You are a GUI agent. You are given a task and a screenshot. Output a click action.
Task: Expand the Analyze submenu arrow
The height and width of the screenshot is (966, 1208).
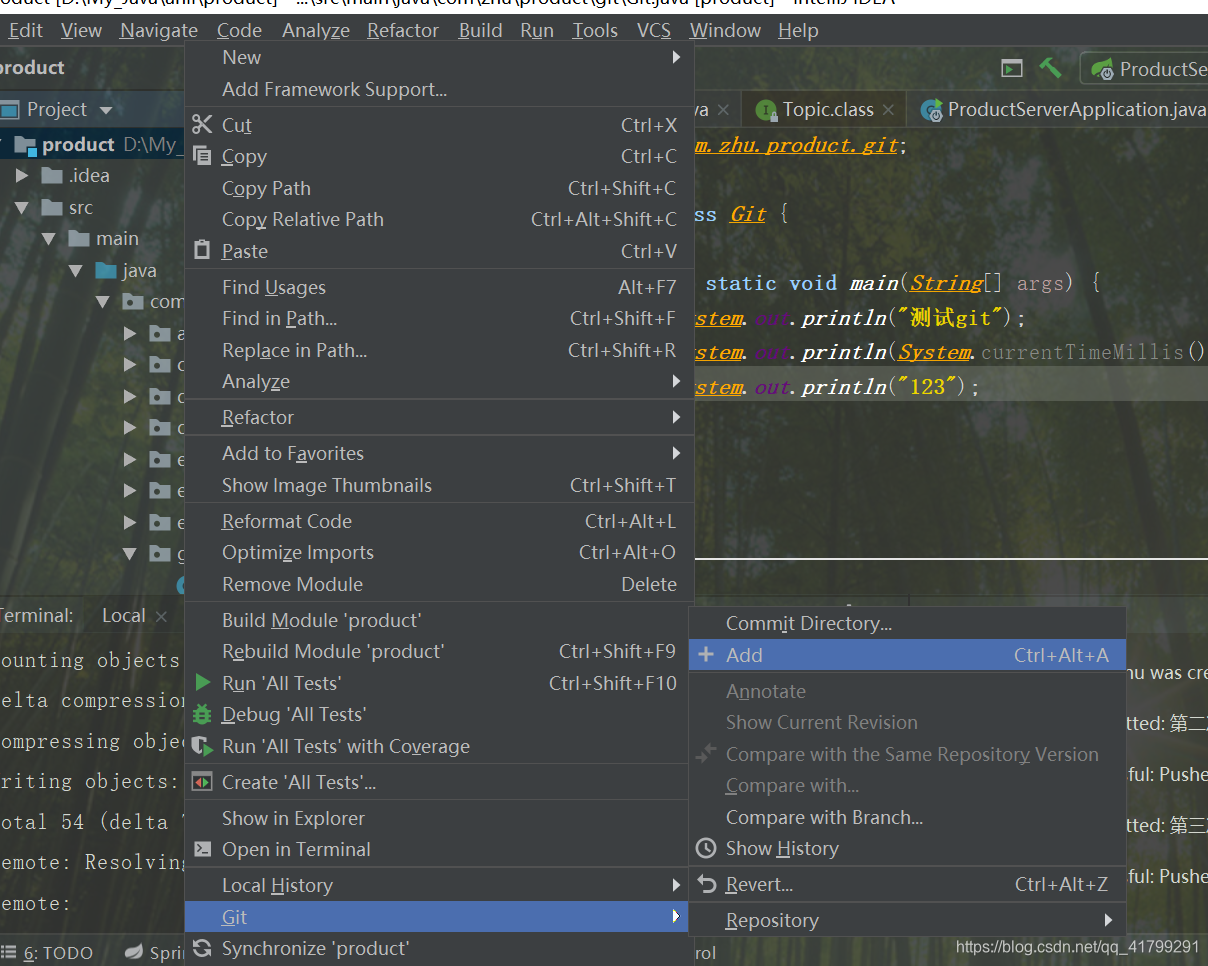(x=677, y=382)
